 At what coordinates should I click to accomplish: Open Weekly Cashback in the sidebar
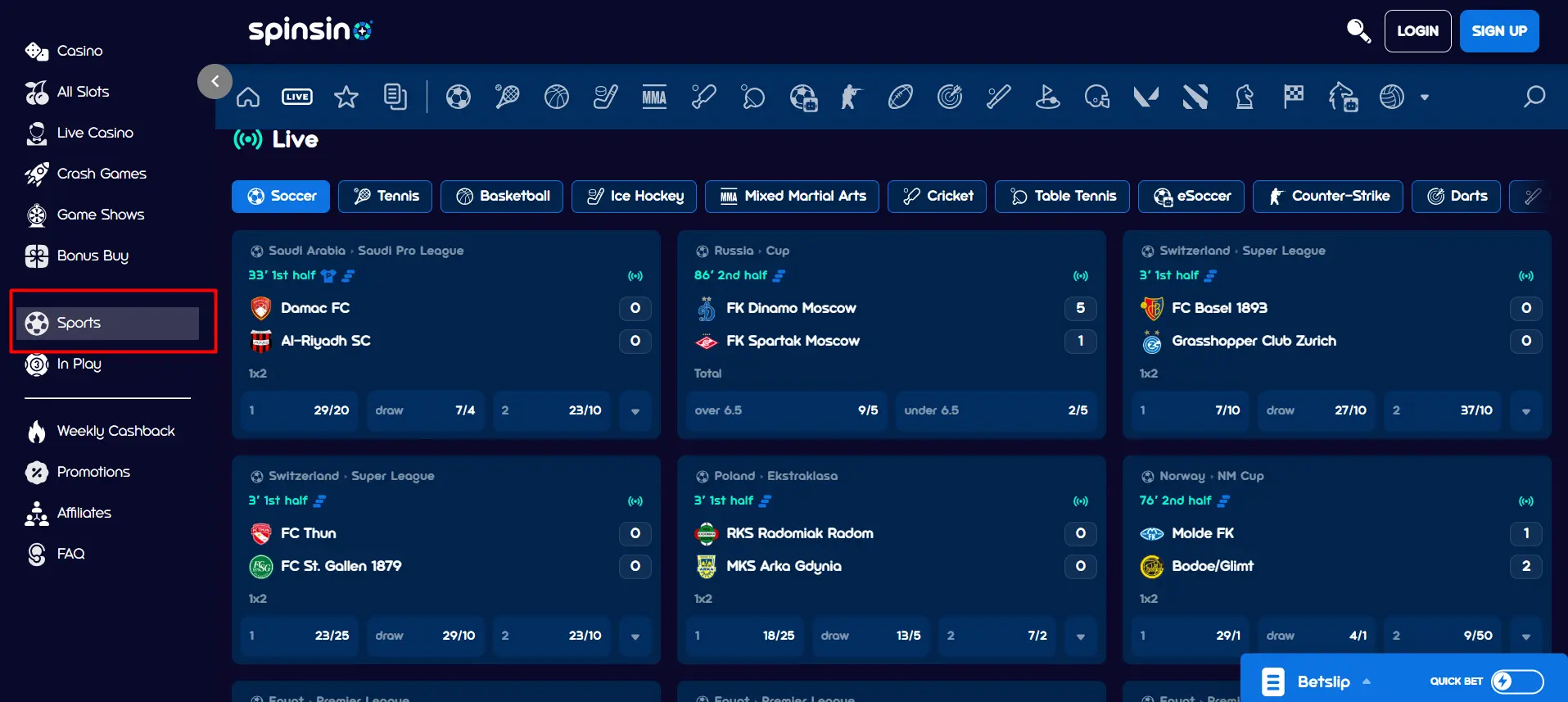click(100, 431)
